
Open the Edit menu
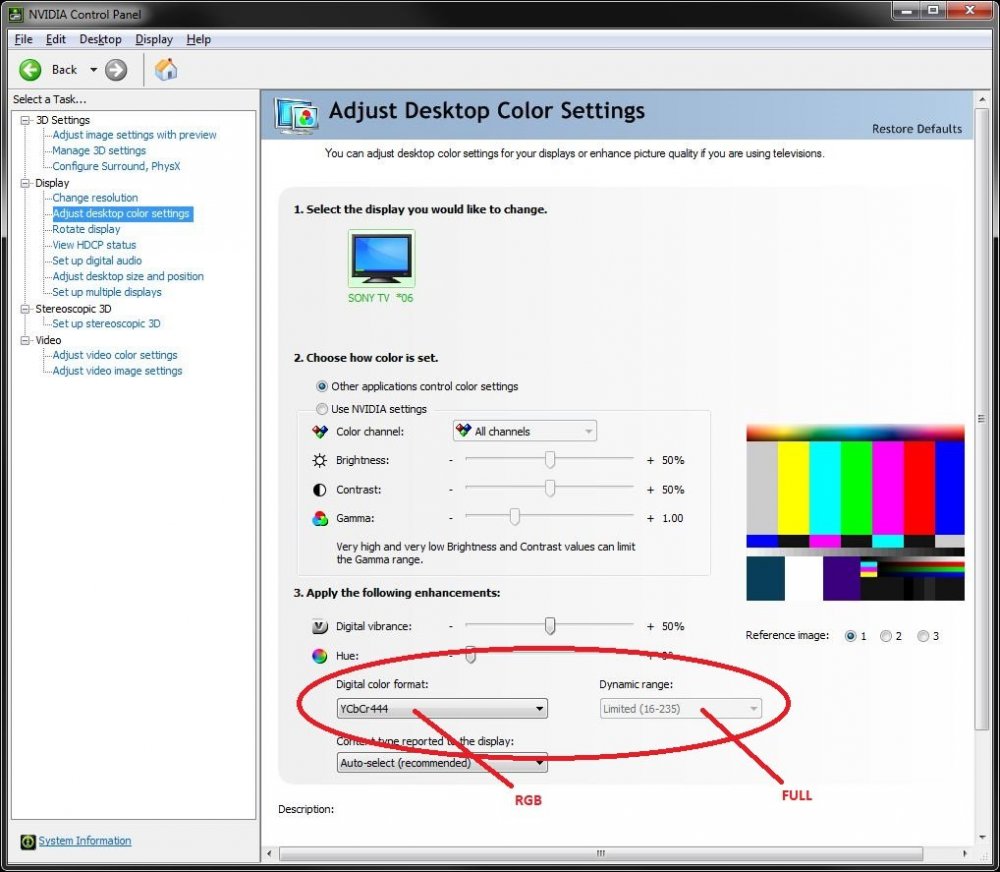point(55,39)
